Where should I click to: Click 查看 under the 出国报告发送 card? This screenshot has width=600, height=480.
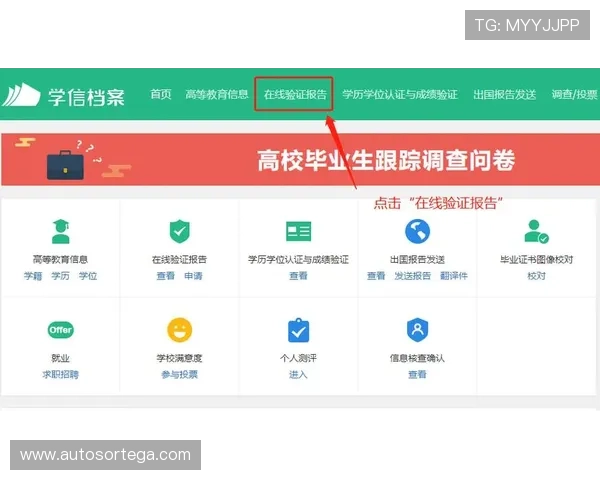tap(376, 276)
